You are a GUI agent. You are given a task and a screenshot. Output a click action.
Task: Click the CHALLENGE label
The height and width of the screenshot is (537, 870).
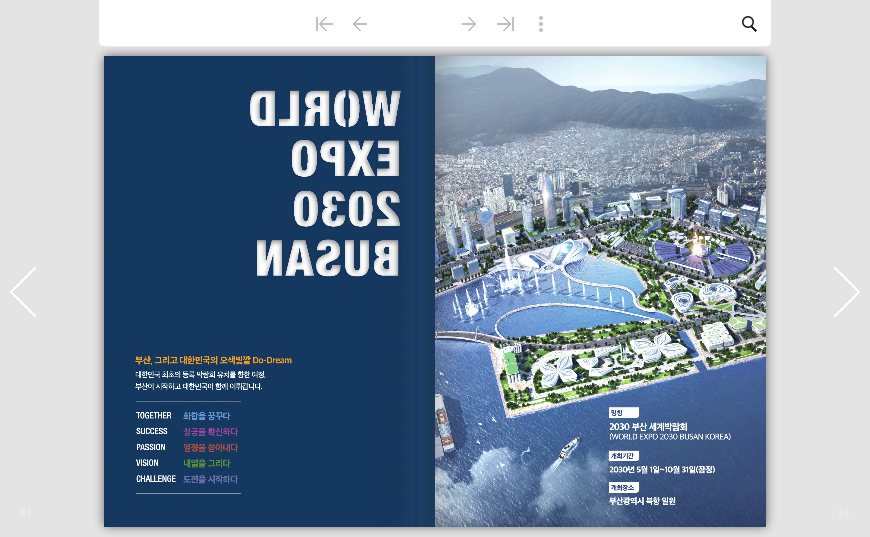pos(156,479)
